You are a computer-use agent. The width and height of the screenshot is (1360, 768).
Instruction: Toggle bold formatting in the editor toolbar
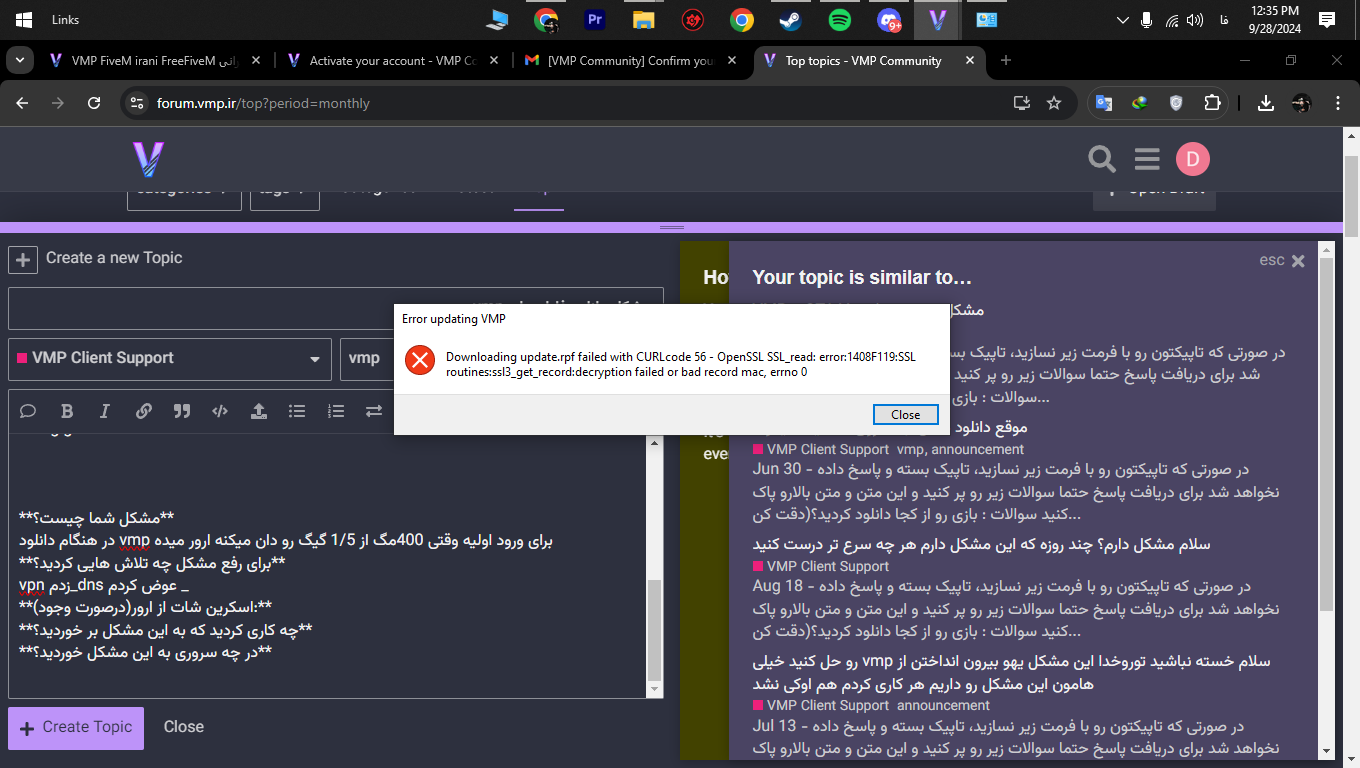pyautogui.click(x=67, y=411)
